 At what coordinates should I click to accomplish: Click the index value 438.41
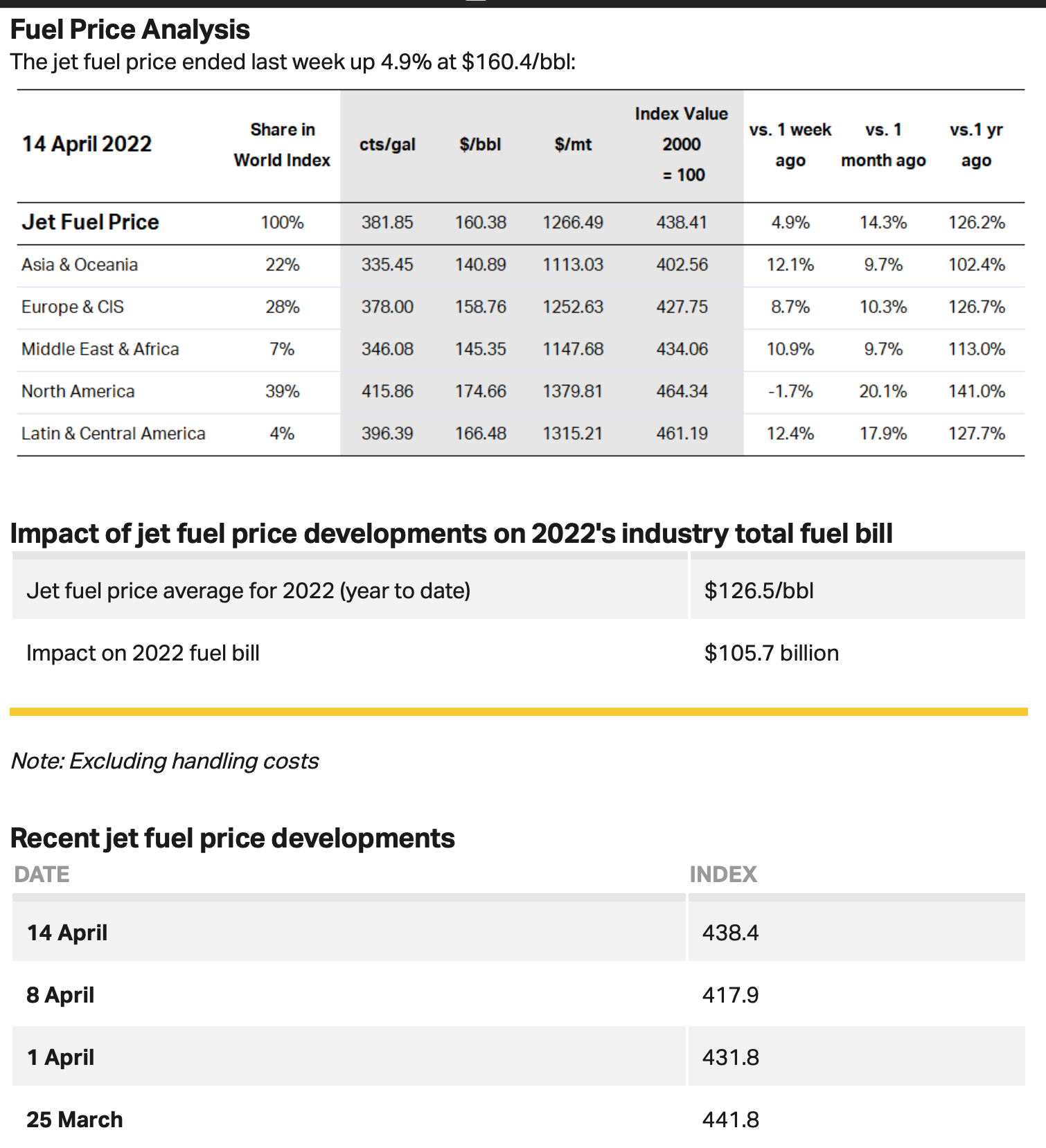click(x=682, y=222)
